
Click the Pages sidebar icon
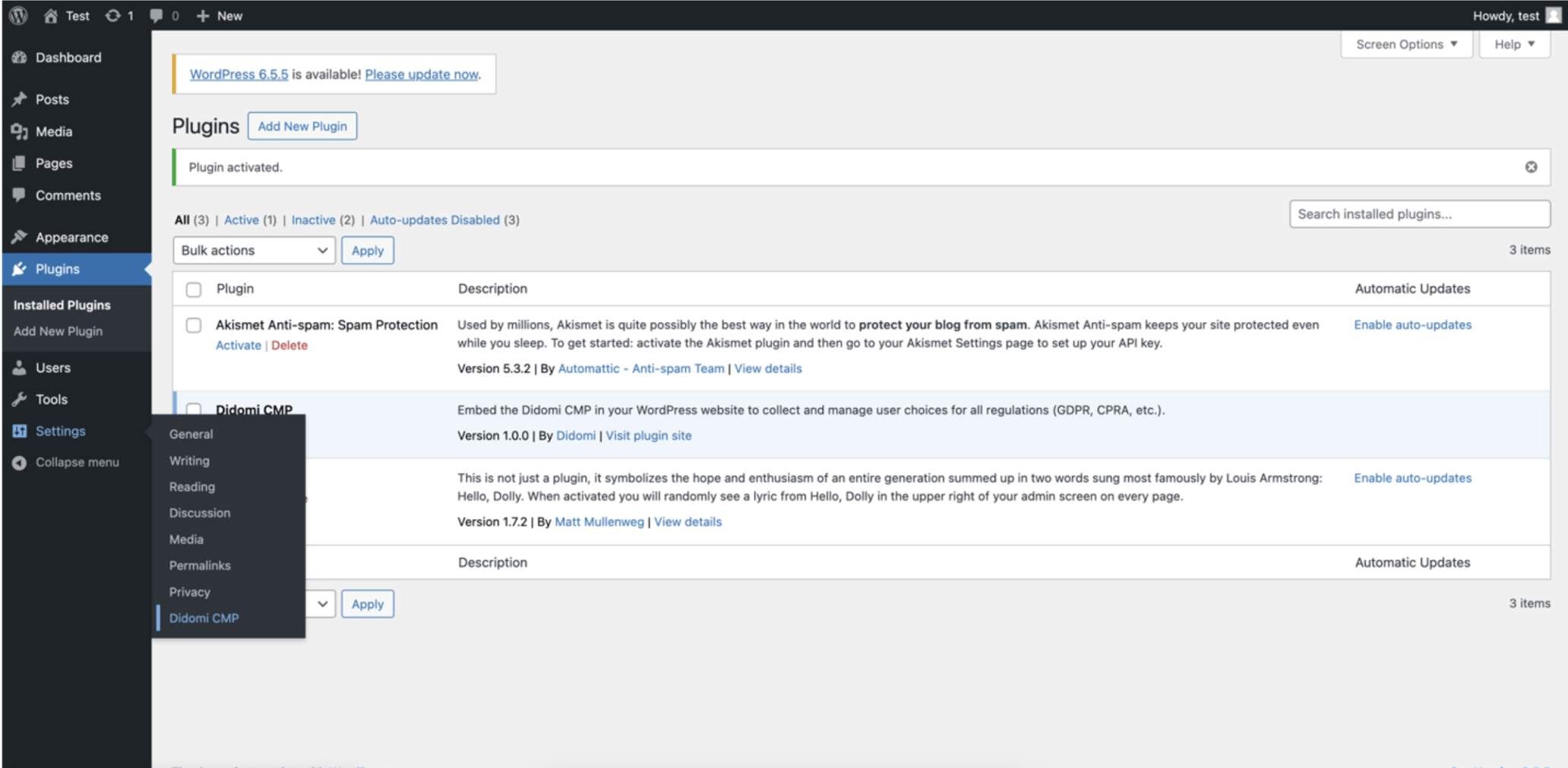pos(19,163)
